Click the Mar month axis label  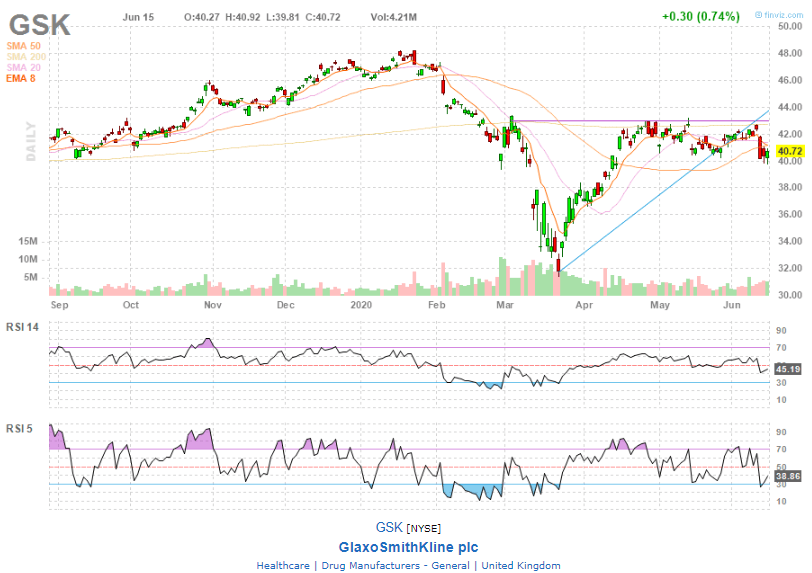point(505,305)
